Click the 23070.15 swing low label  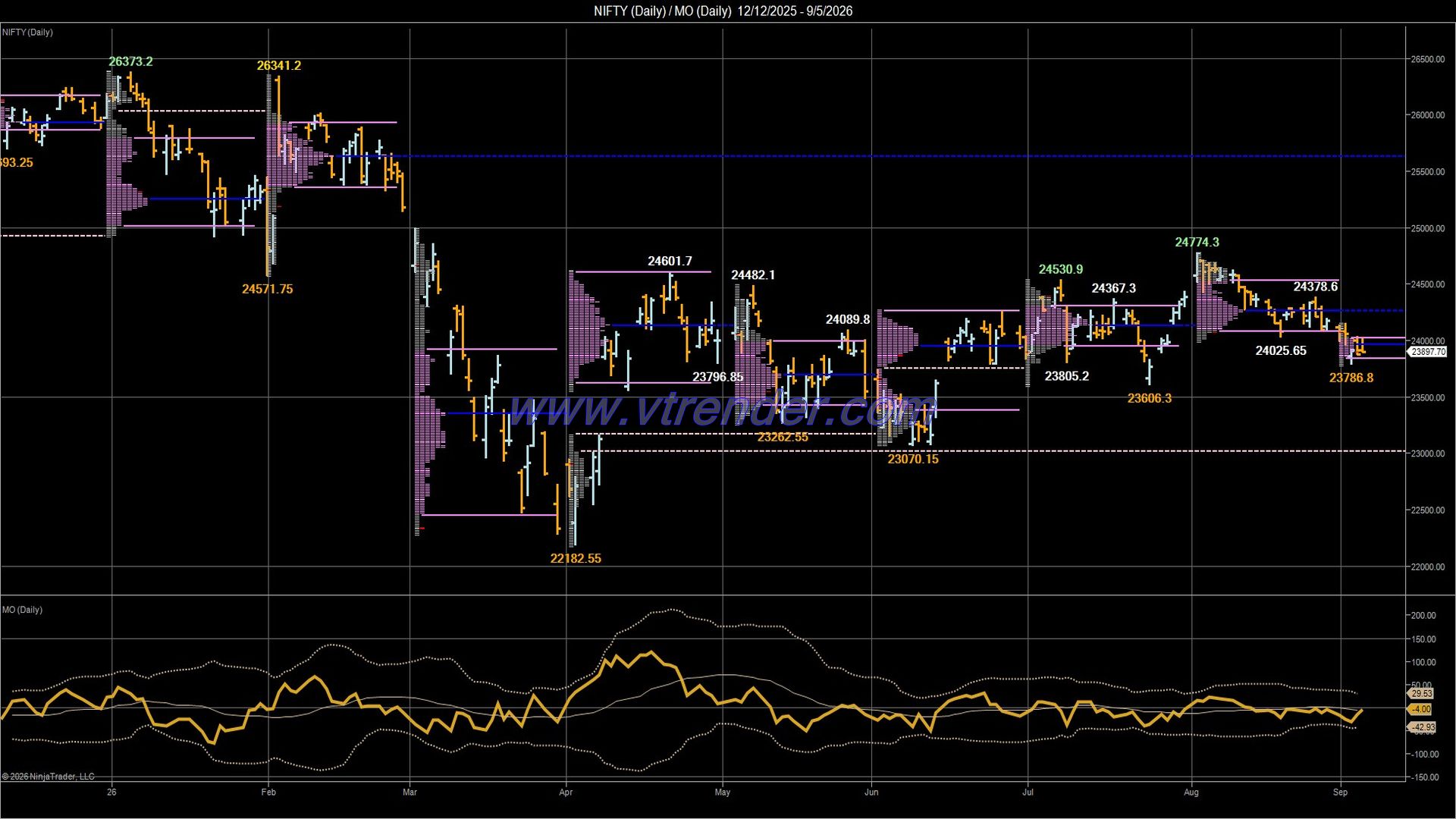point(913,459)
